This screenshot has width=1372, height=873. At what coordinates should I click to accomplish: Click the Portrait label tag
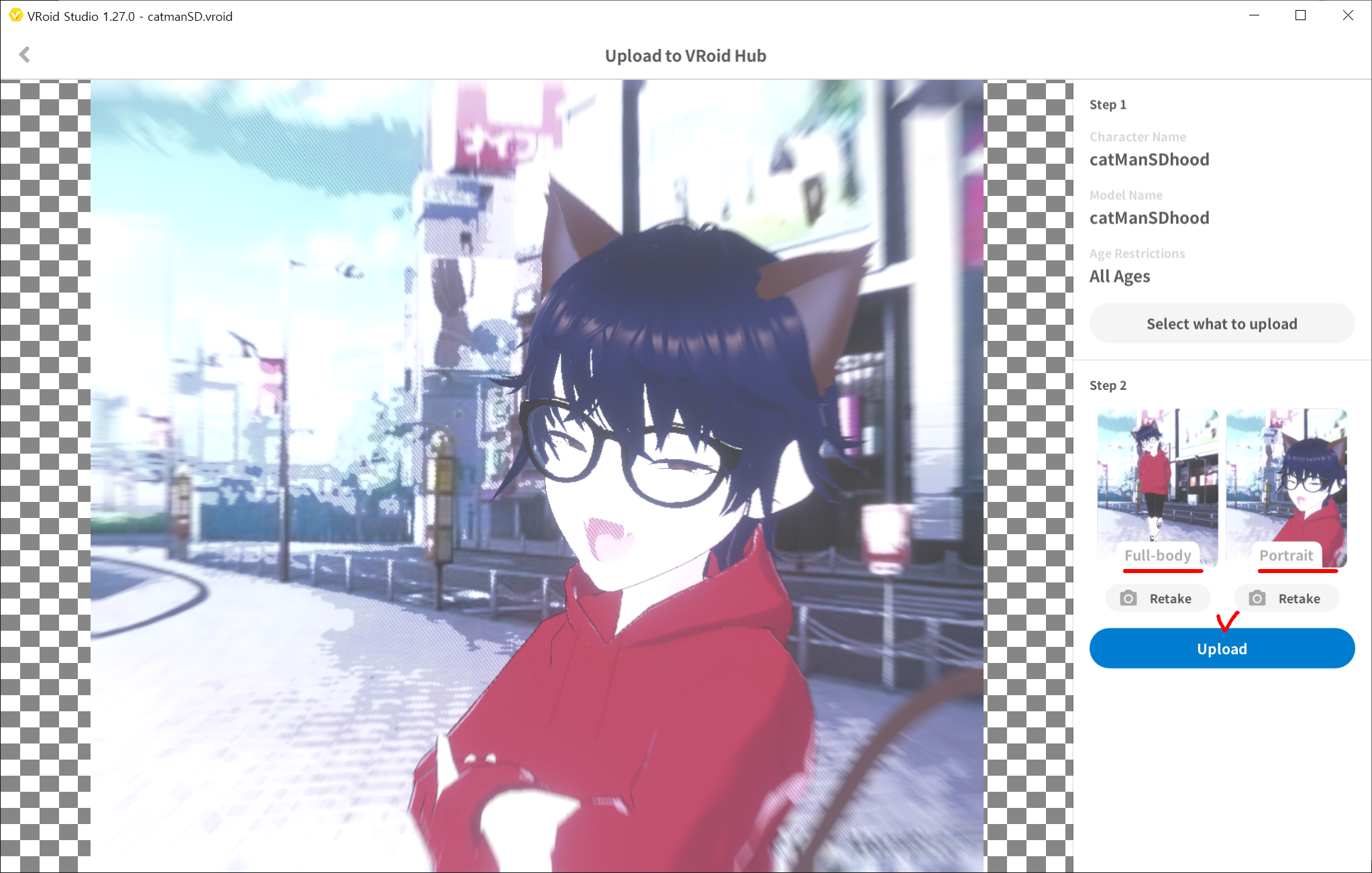click(1286, 556)
